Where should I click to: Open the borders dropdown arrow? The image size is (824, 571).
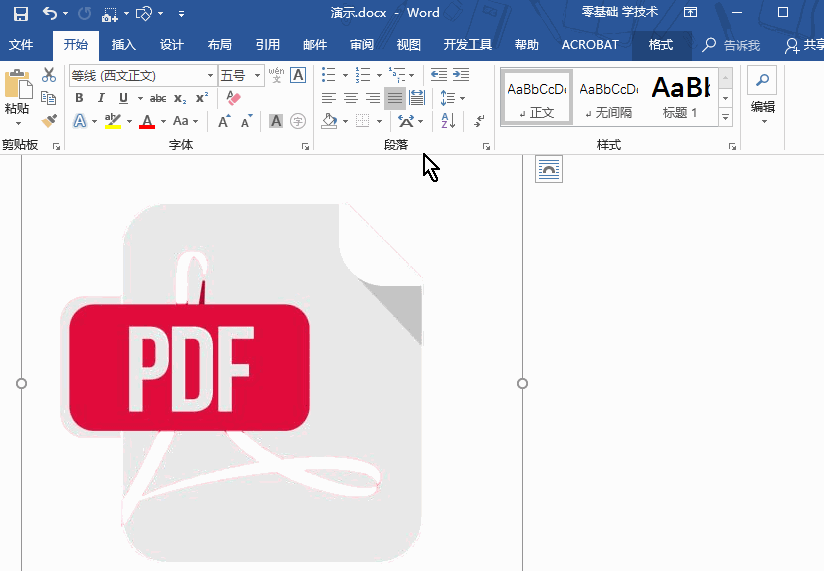(x=379, y=121)
